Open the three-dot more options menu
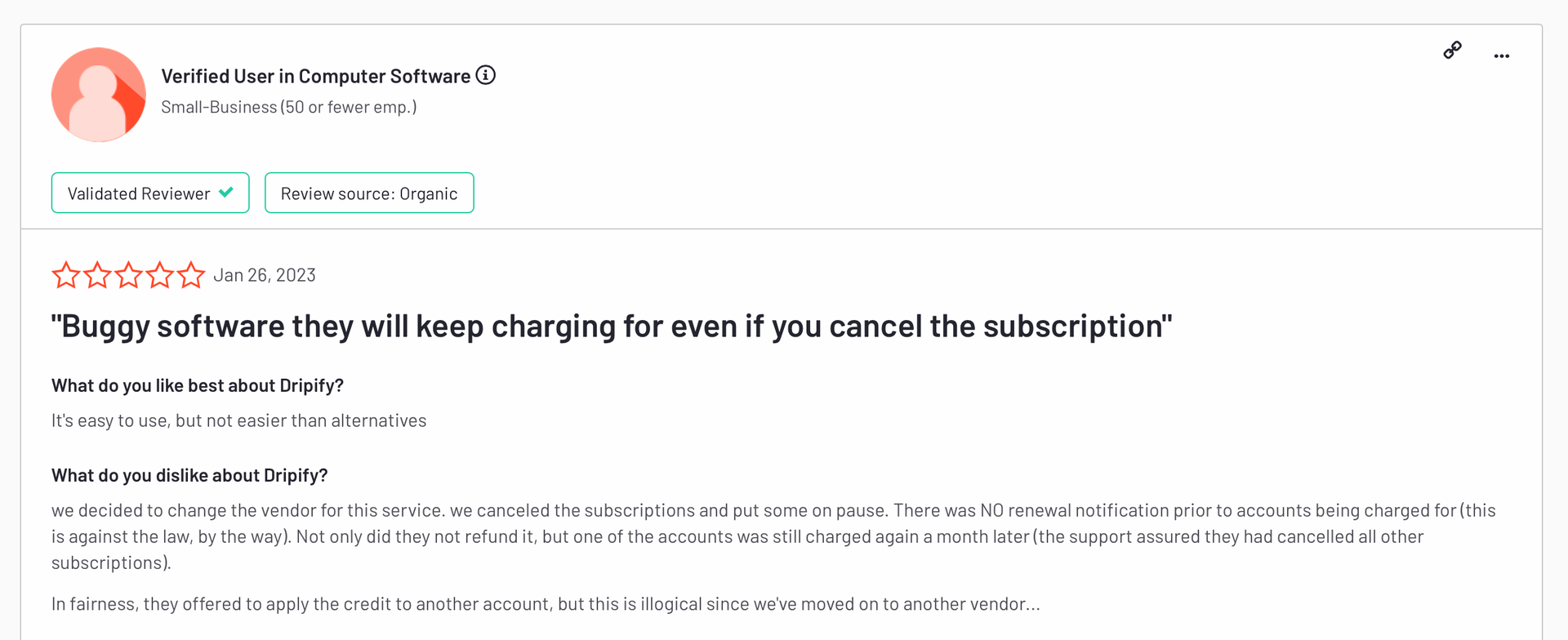Viewport: 1568px width, 640px height. pyautogui.click(x=1501, y=56)
